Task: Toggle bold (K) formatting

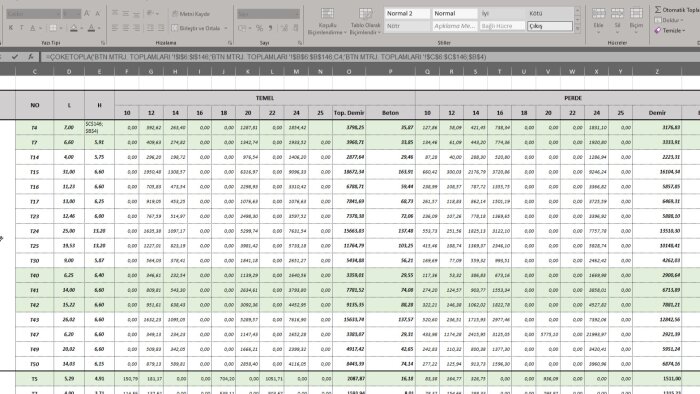Action: [11, 28]
